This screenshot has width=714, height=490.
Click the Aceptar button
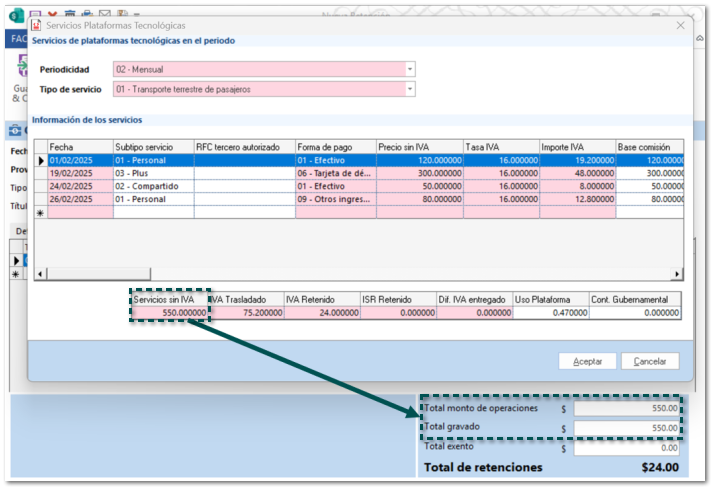[587, 361]
